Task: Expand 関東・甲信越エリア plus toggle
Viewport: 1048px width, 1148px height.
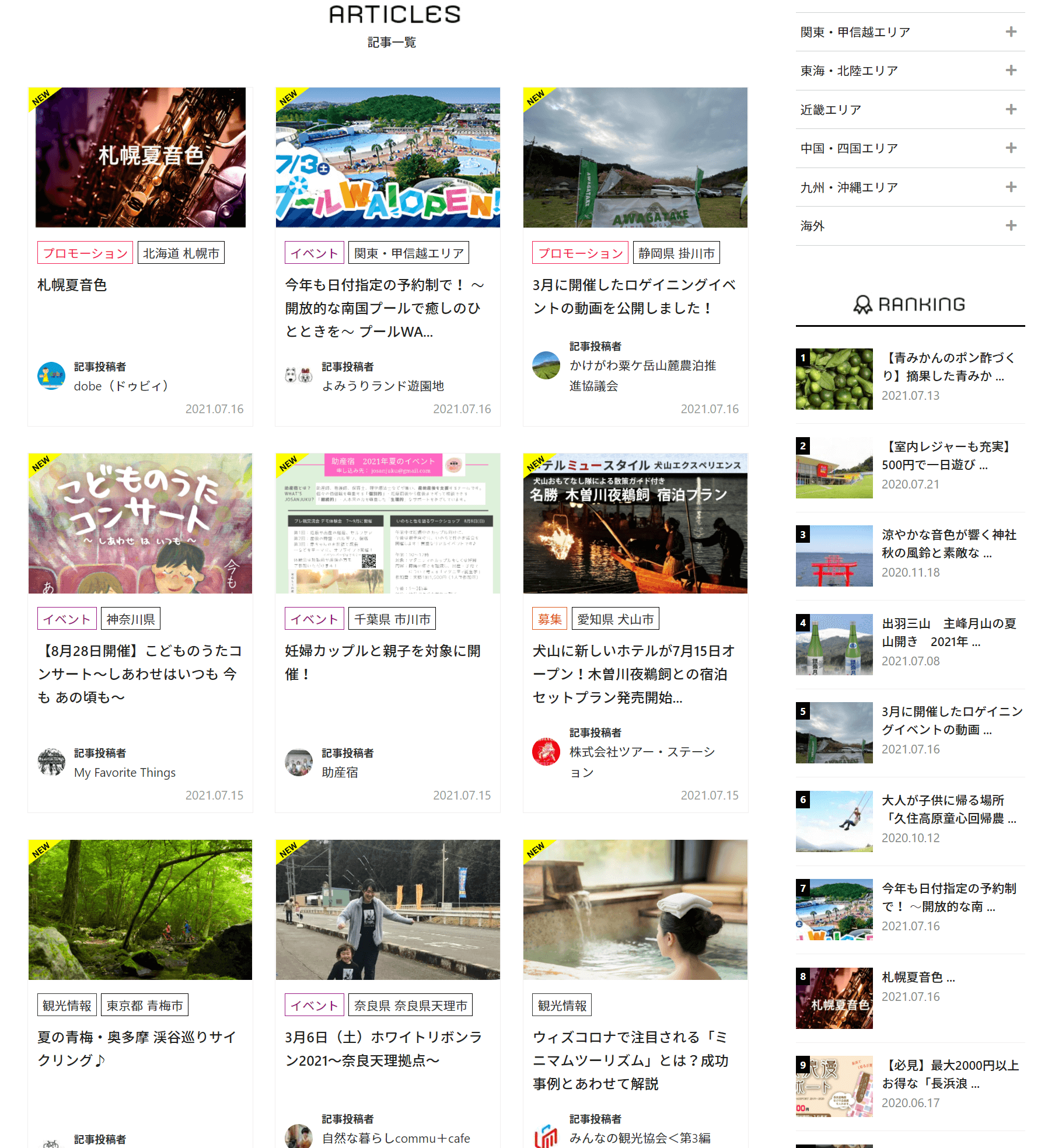Action: [x=1011, y=32]
